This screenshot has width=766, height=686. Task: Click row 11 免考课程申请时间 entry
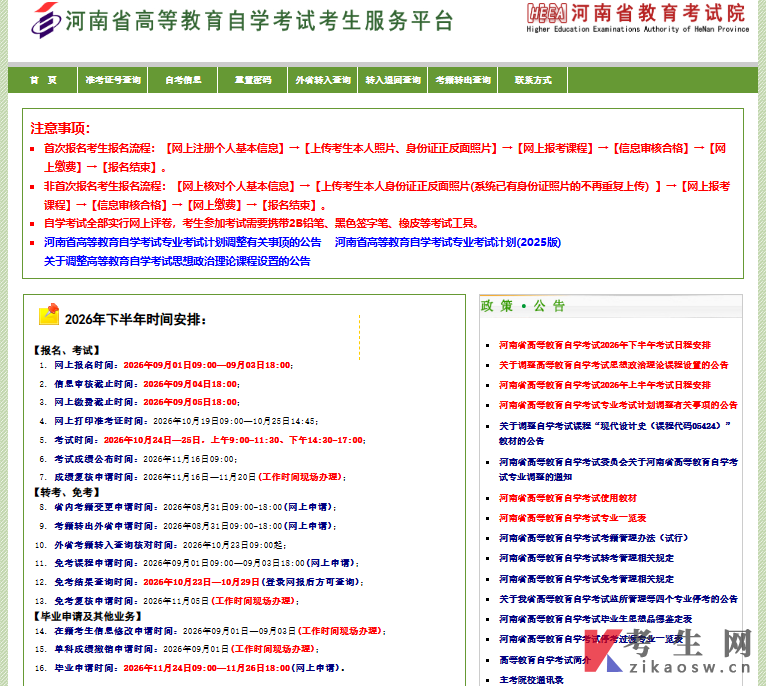coord(196,563)
